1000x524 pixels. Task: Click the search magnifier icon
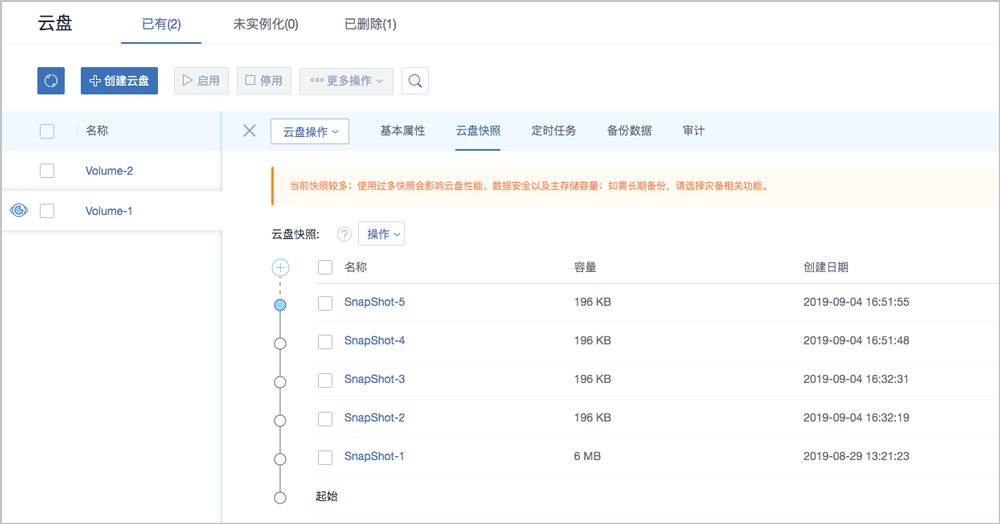point(415,81)
